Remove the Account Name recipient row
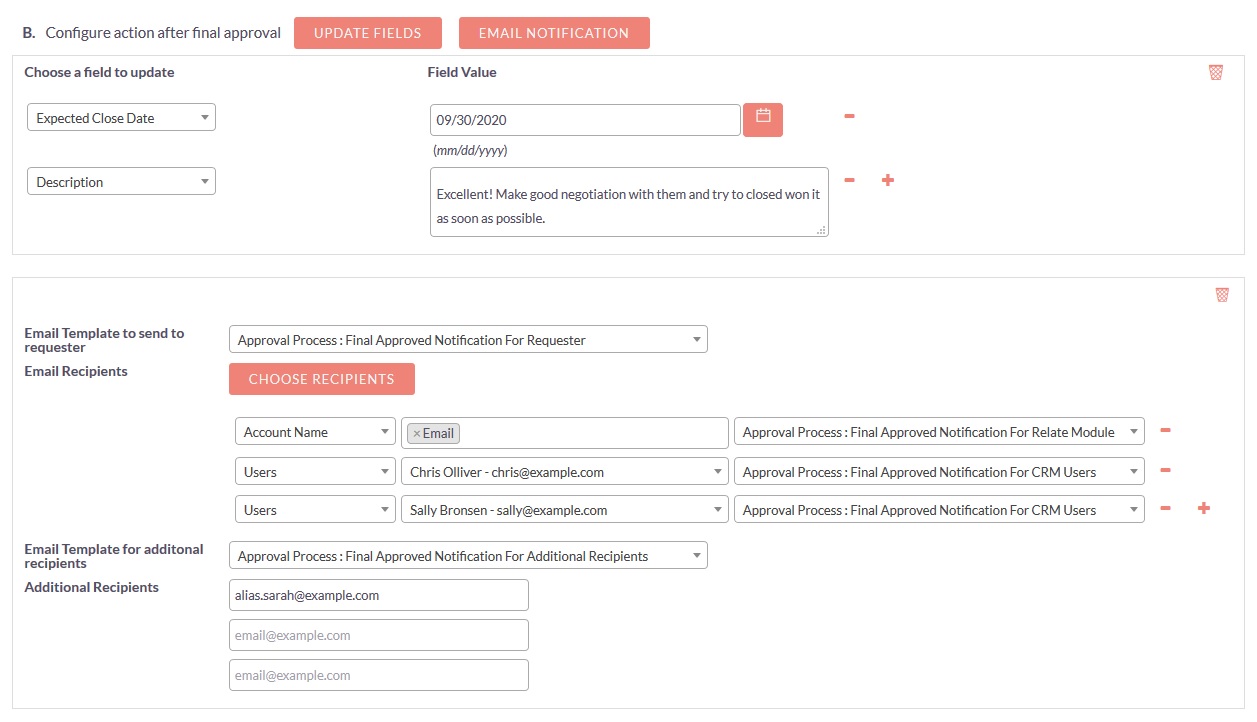1257x722 pixels. pyautogui.click(x=1165, y=431)
